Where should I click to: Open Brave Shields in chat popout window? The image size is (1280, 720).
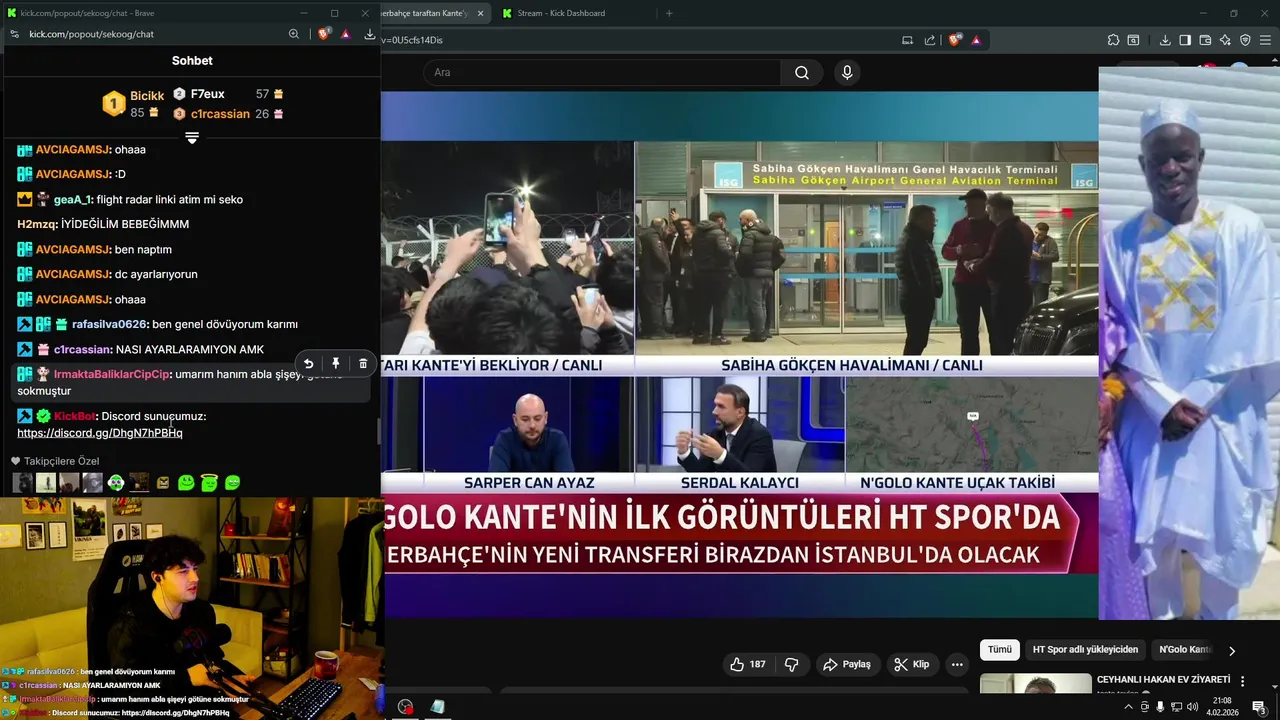tap(324, 34)
